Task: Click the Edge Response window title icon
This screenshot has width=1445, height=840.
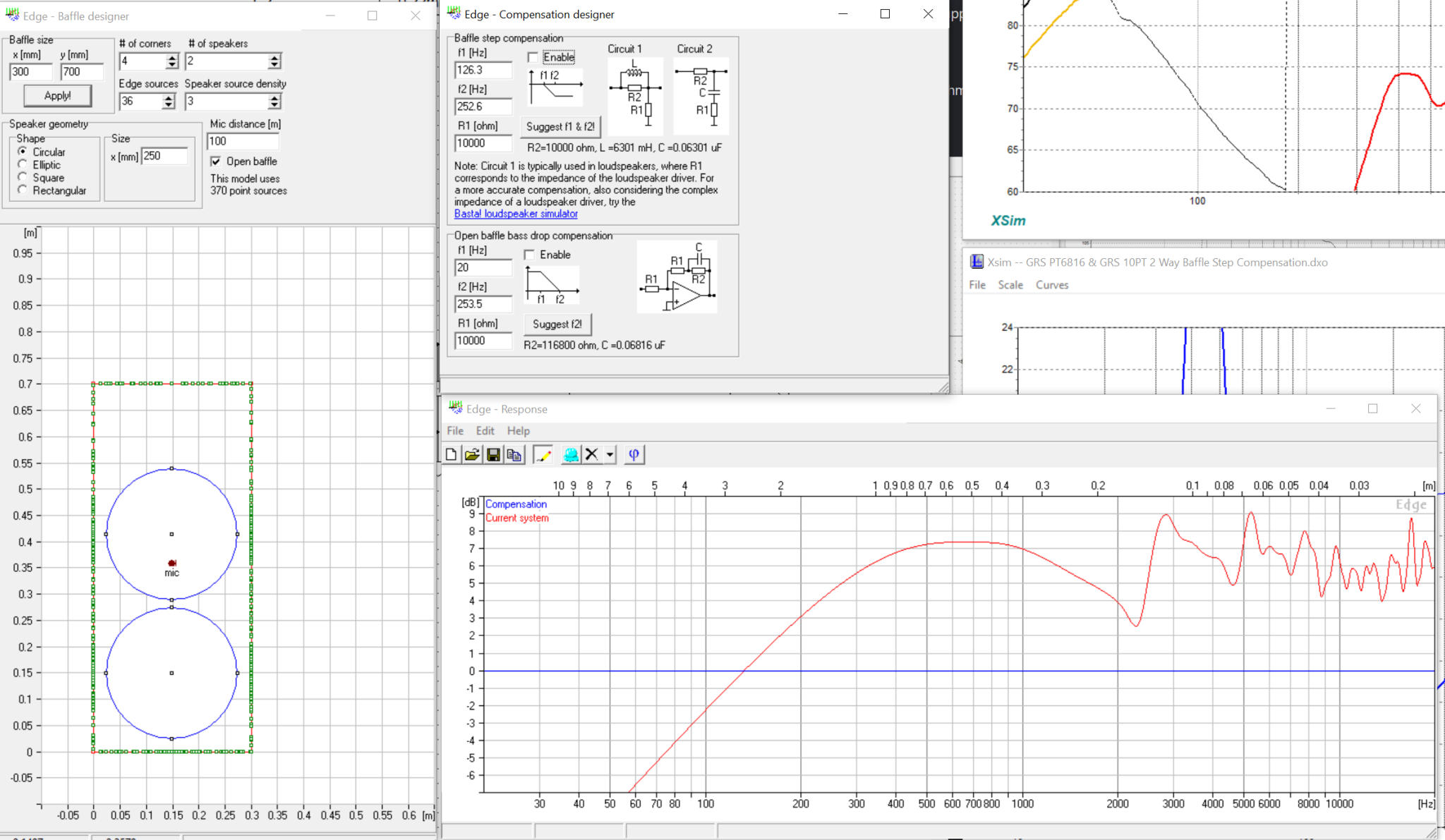Action: coord(455,408)
